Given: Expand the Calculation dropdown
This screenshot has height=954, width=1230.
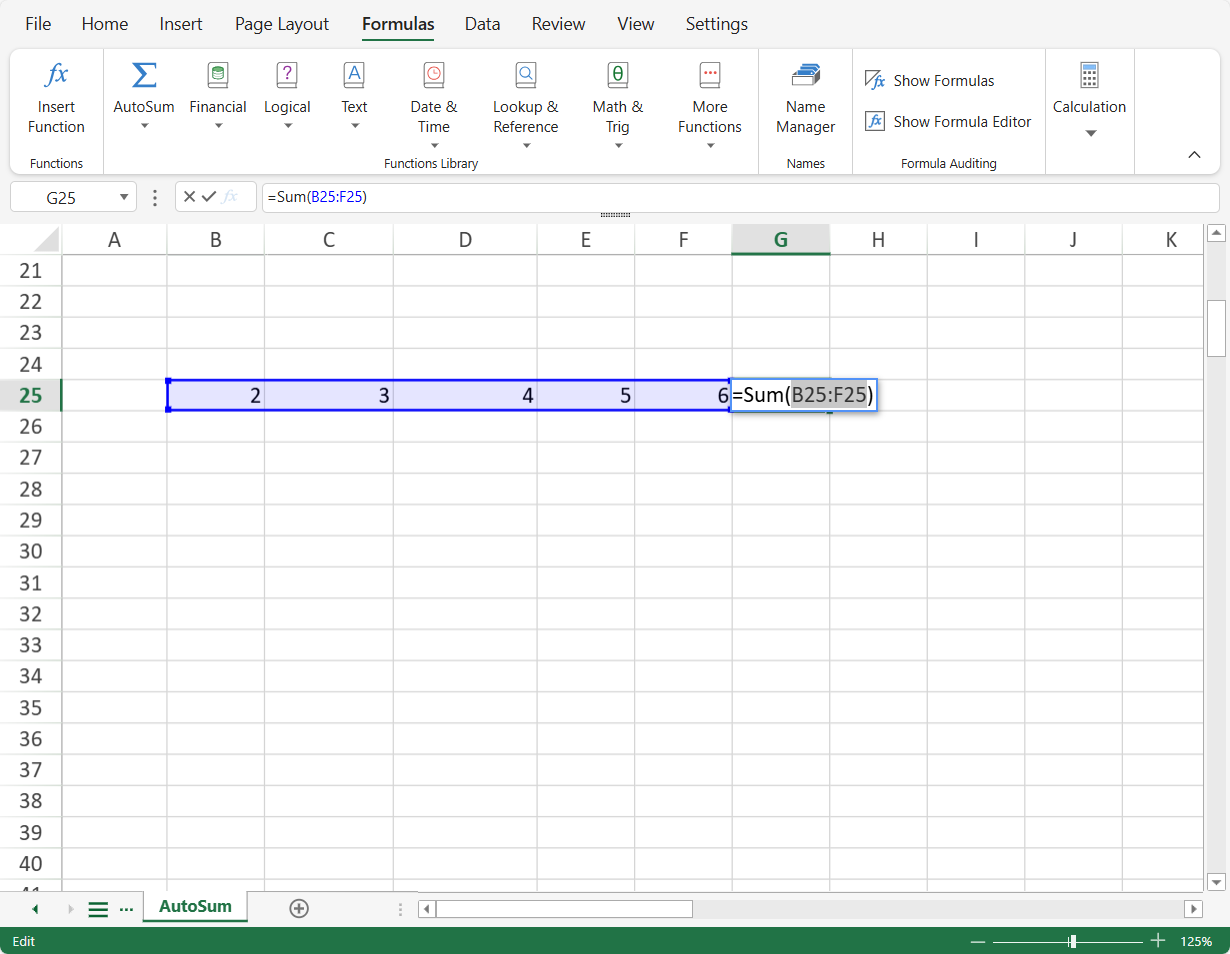Looking at the screenshot, I should (1090, 133).
